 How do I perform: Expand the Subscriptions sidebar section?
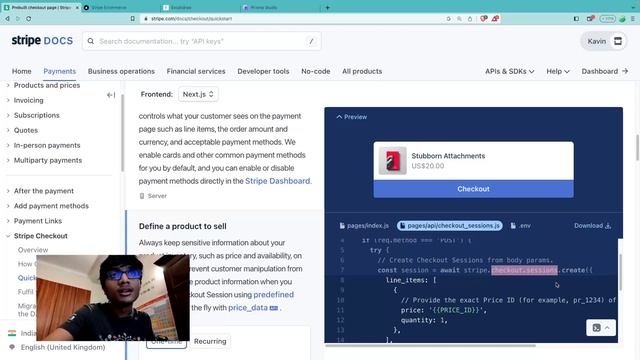pyautogui.click(x=8, y=116)
